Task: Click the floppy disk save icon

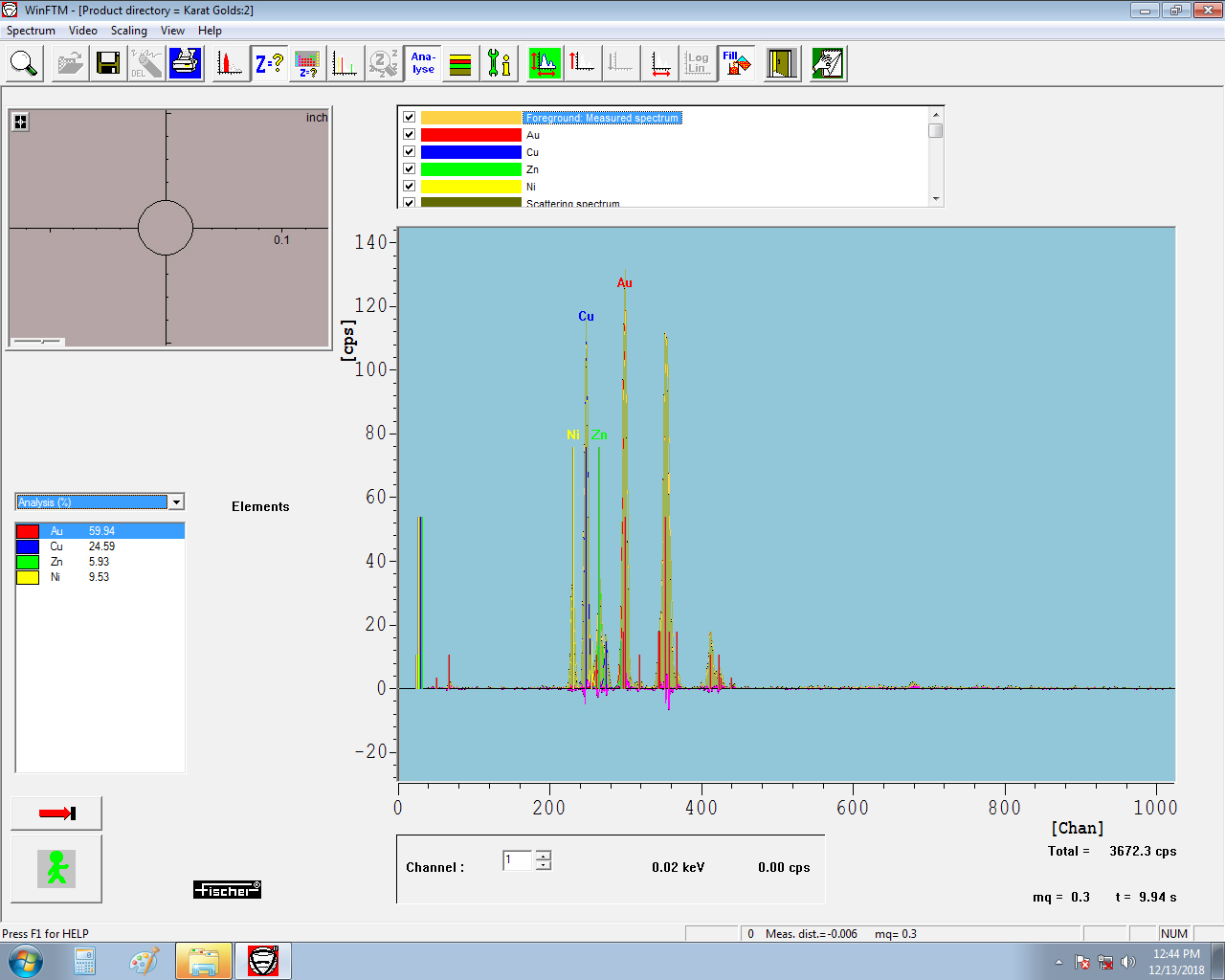Action: click(x=108, y=64)
